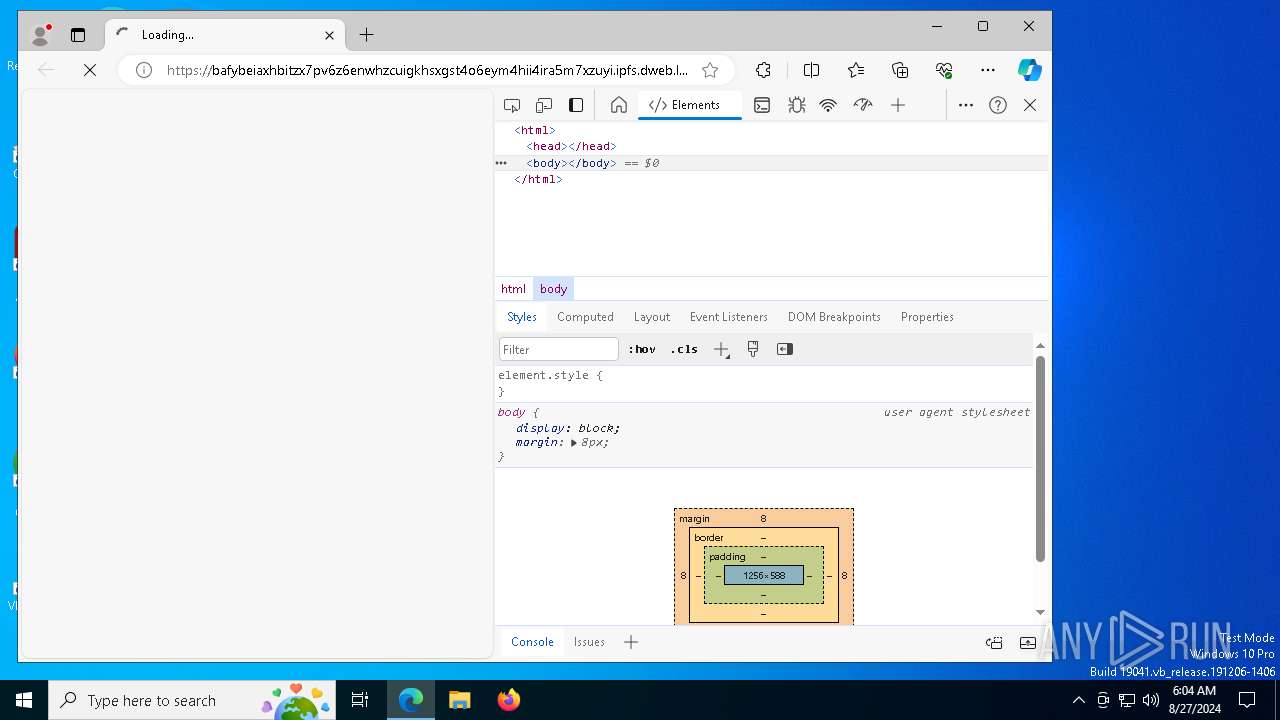
Task: Open the profile avatar icon
Action: pyautogui.click(x=41, y=35)
